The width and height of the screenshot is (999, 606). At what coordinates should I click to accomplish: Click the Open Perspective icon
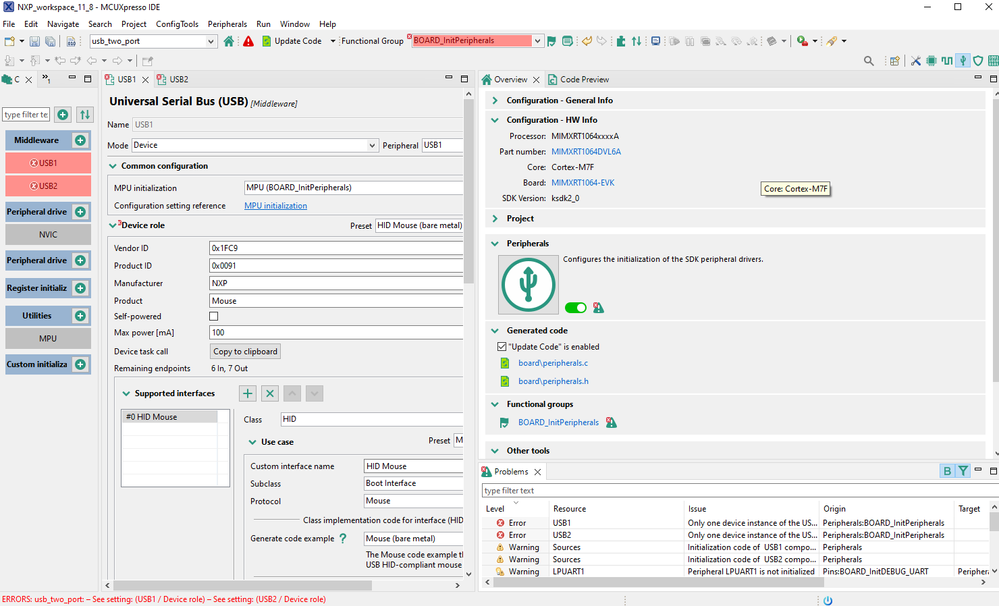895,61
